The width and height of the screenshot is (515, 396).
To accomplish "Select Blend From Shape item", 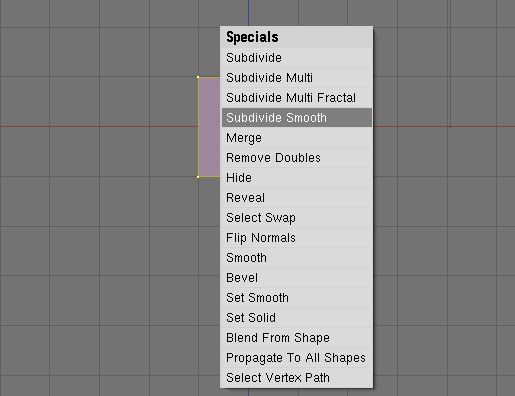I will [x=297, y=338].
